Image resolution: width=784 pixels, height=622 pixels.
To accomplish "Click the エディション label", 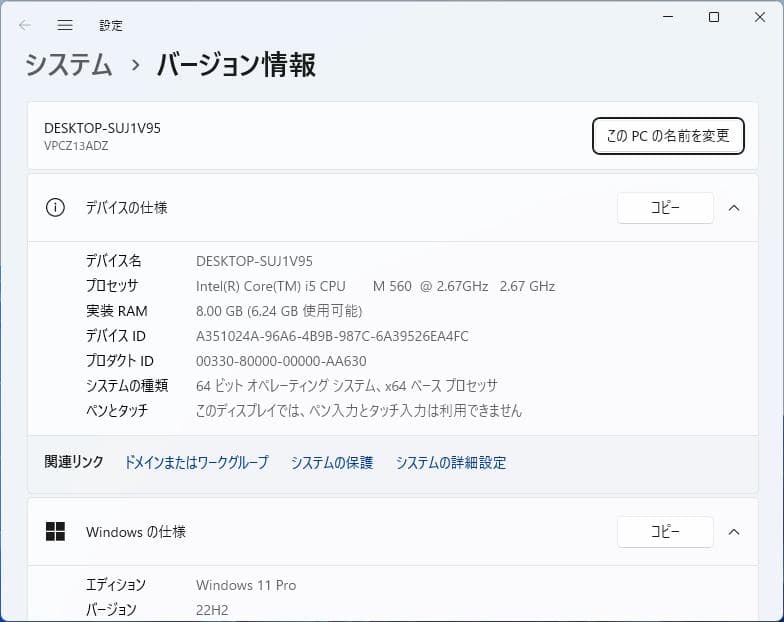I will [116, 584].
